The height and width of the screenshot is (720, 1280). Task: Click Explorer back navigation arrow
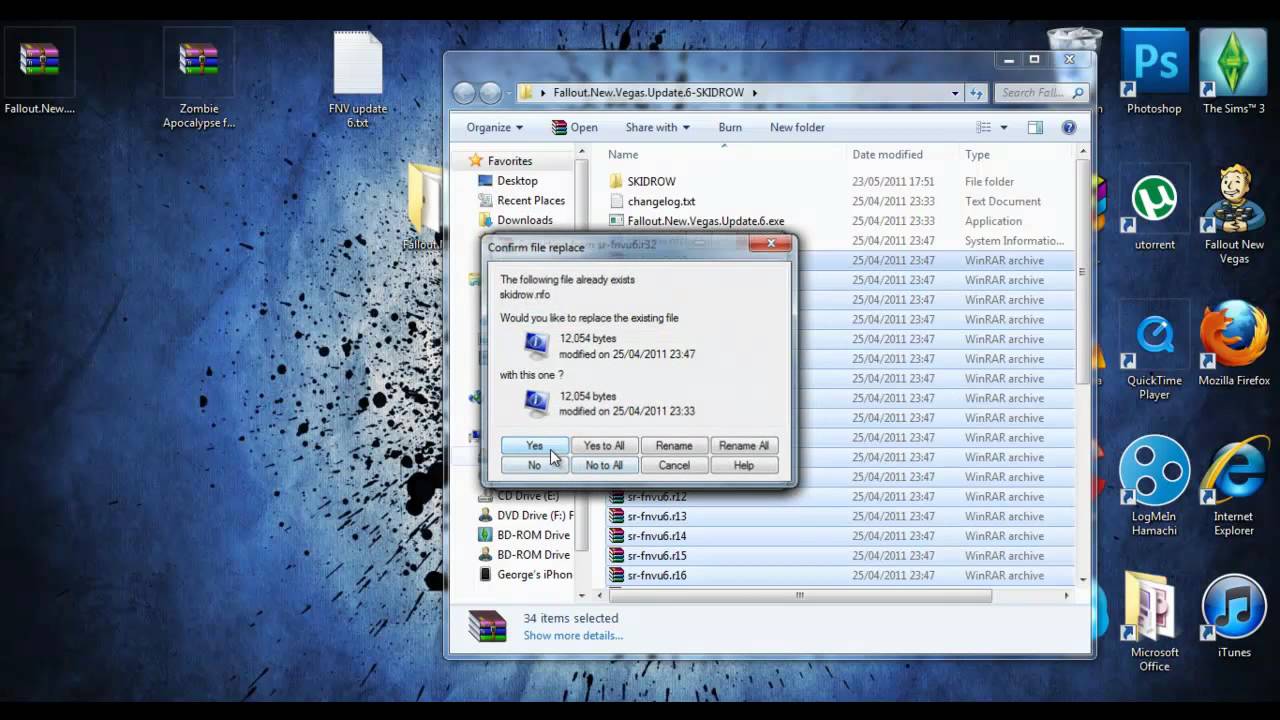(x=464, y=93)
